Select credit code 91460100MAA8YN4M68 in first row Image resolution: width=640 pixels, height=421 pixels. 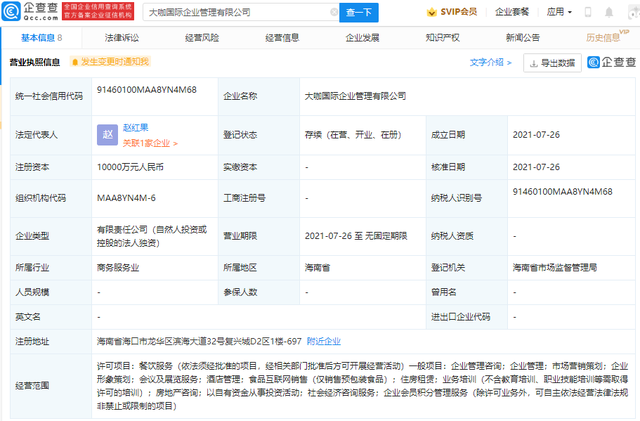click(147, 90)
